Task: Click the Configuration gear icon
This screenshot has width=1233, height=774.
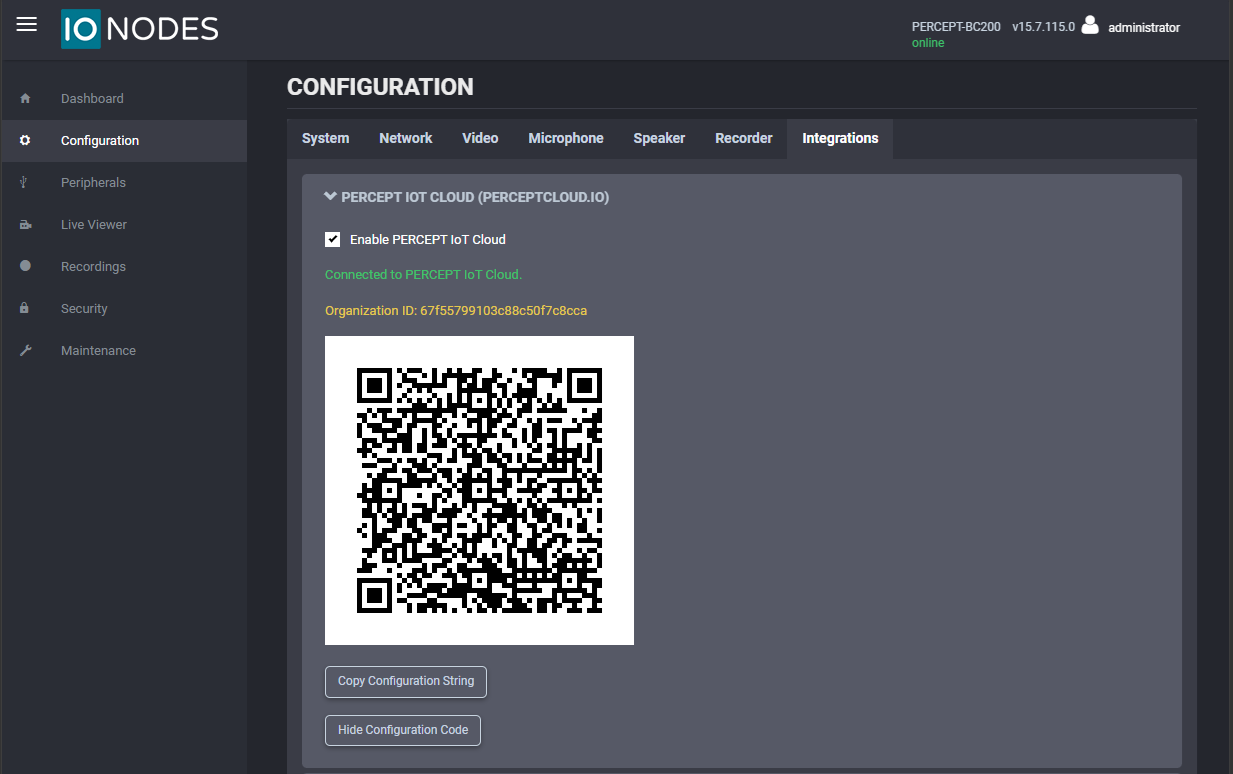Action: coord(25,141)
